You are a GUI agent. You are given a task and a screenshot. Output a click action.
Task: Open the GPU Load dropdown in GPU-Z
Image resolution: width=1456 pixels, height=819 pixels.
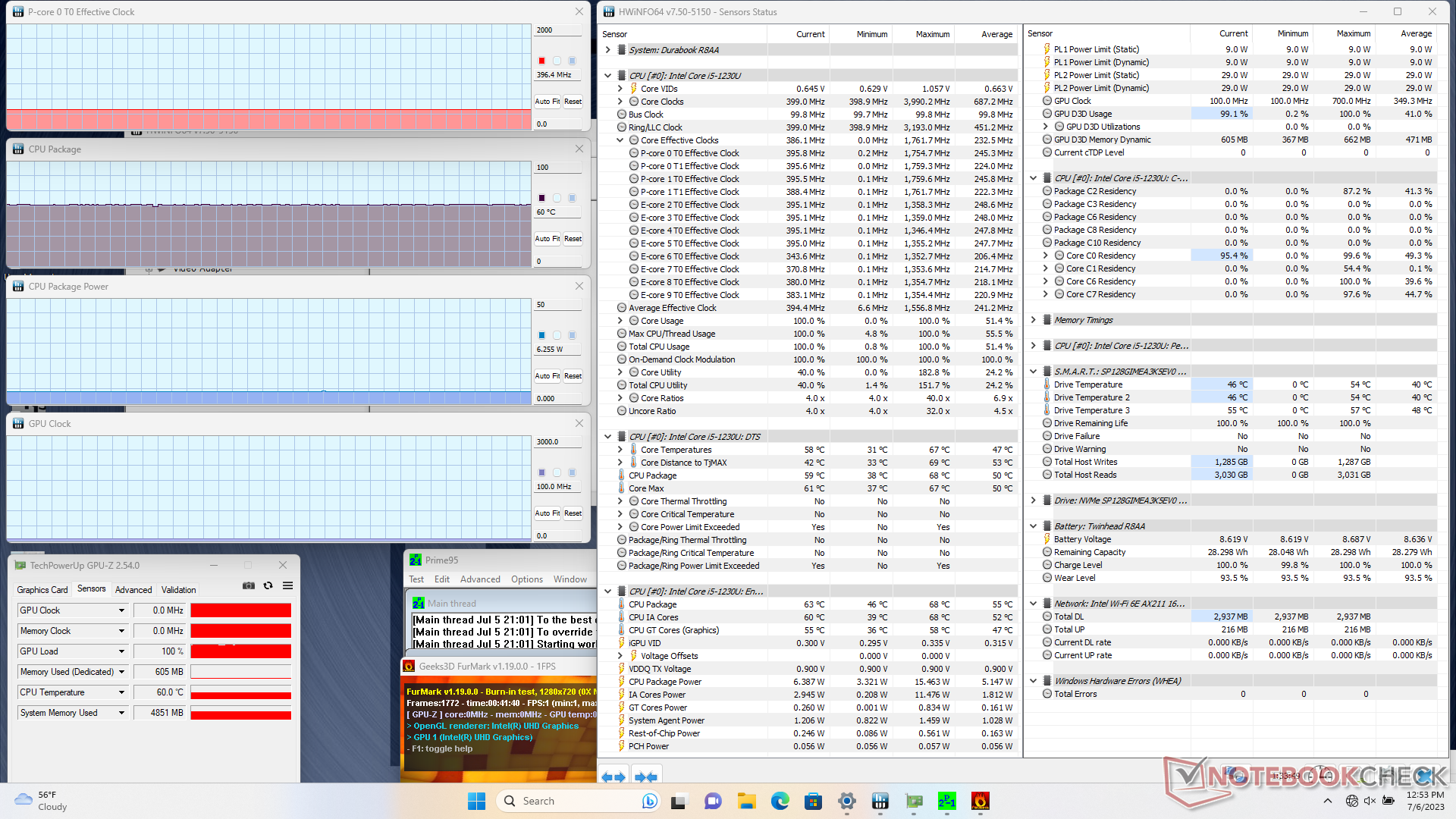(x=121, y=651)
